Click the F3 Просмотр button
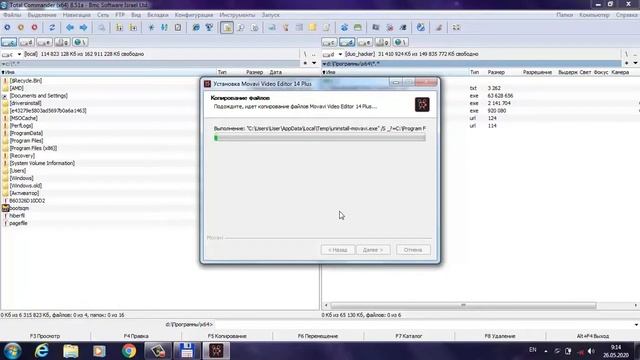 coord(45,336)
